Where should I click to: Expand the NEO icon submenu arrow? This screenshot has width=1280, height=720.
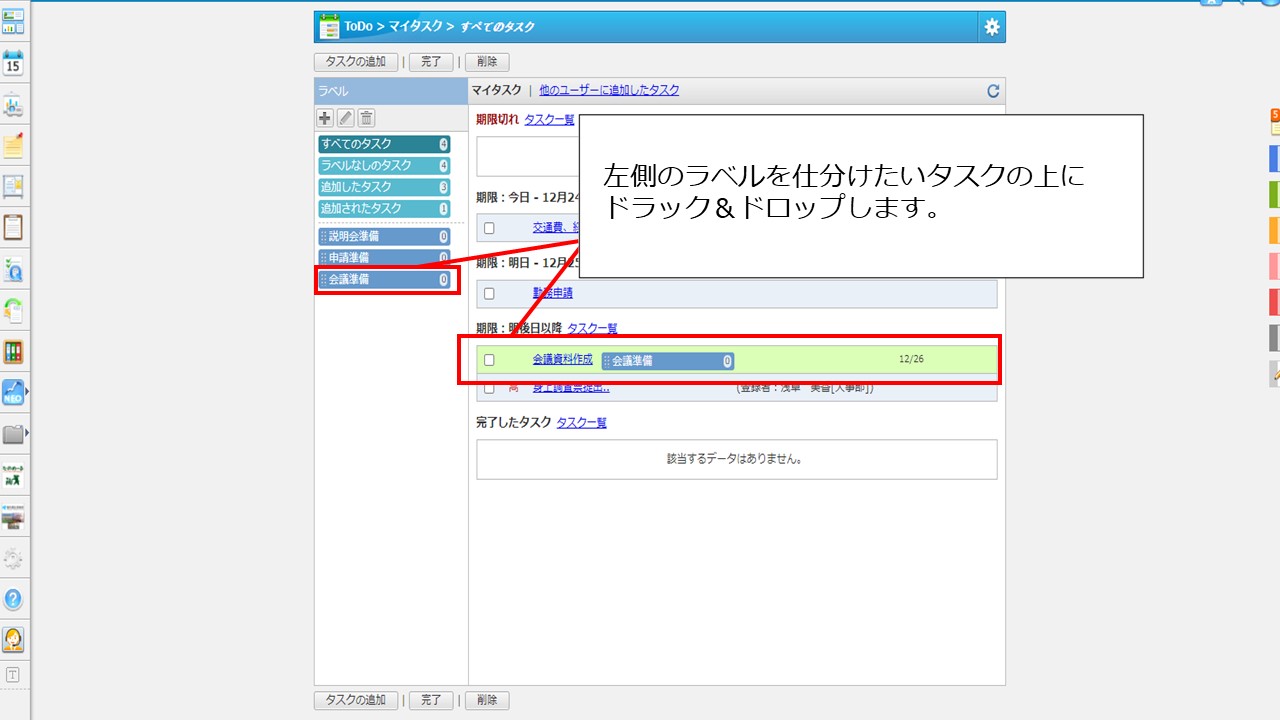click(27, 392)
